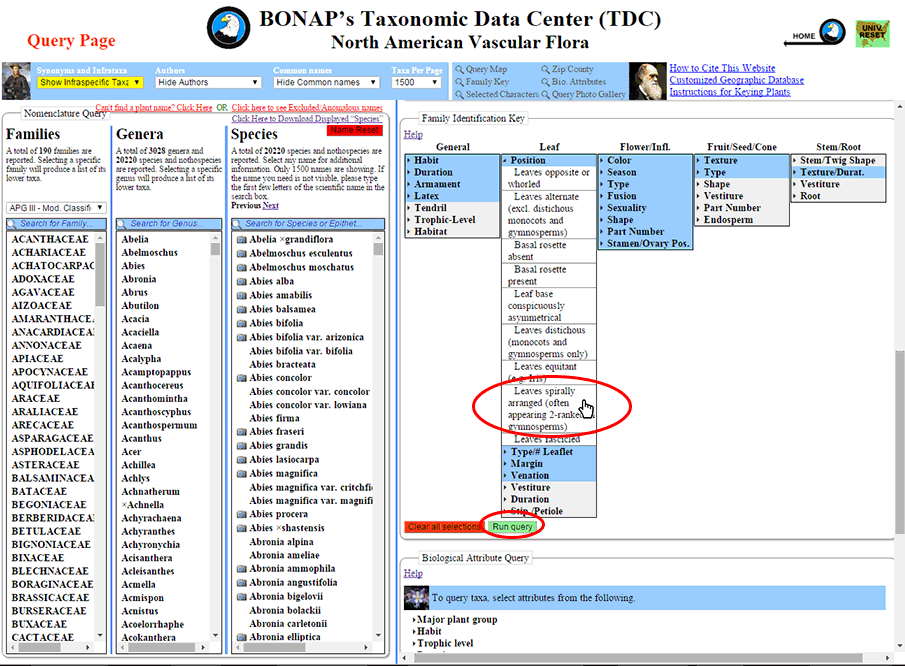
Task: Open Query Map search icon
Action: coord(459,69)
